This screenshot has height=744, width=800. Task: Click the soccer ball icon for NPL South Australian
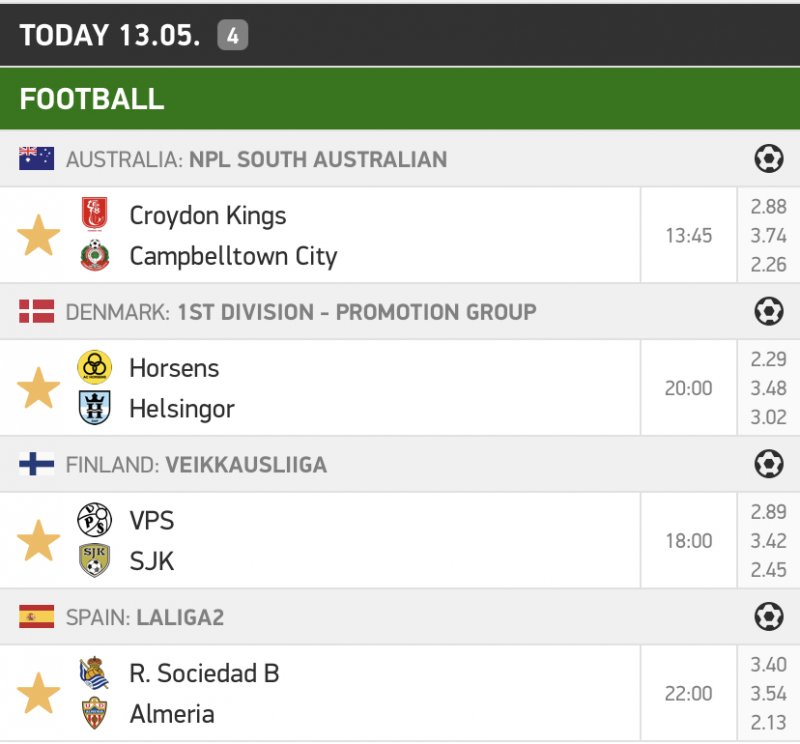(768, 159)
